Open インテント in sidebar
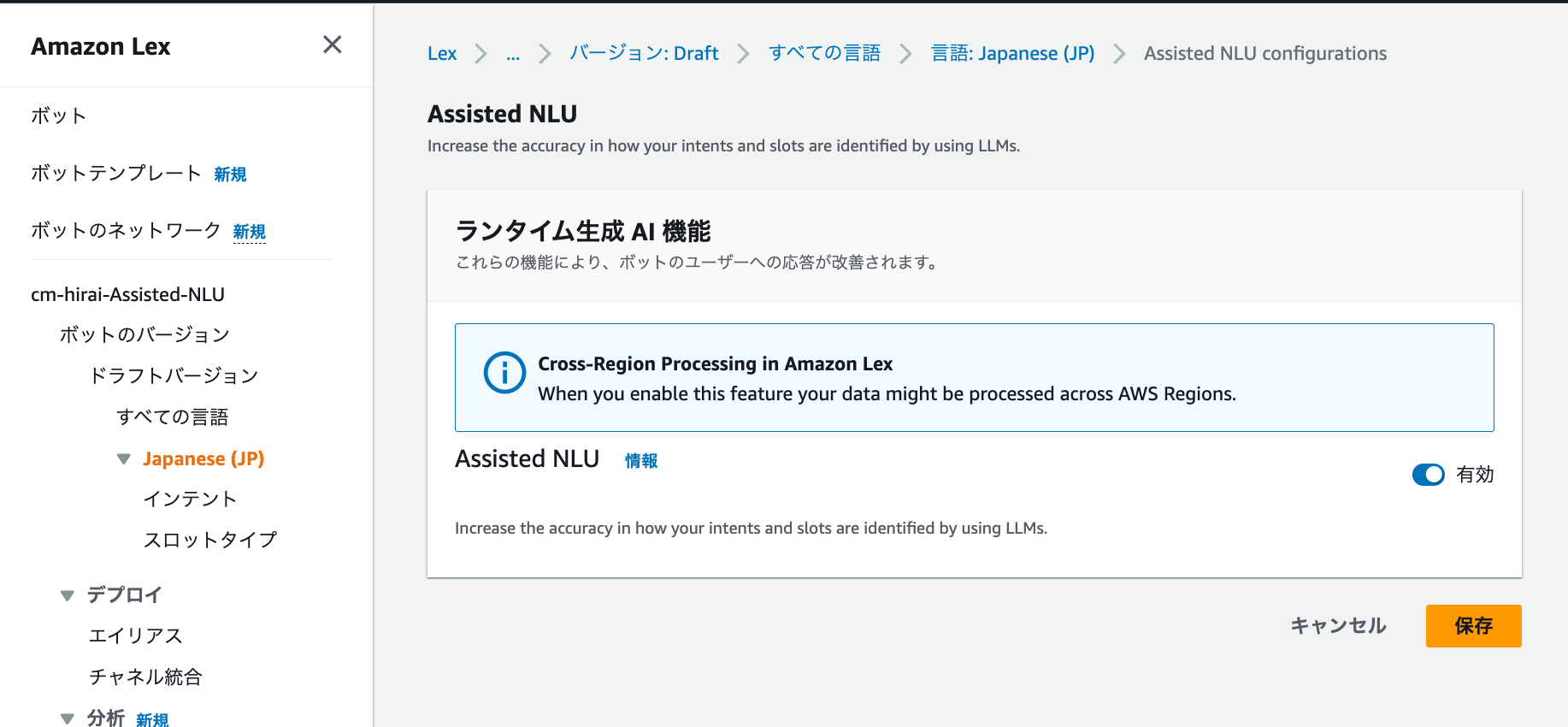This screenshot has height=727, width=1568. click(190, 499)
